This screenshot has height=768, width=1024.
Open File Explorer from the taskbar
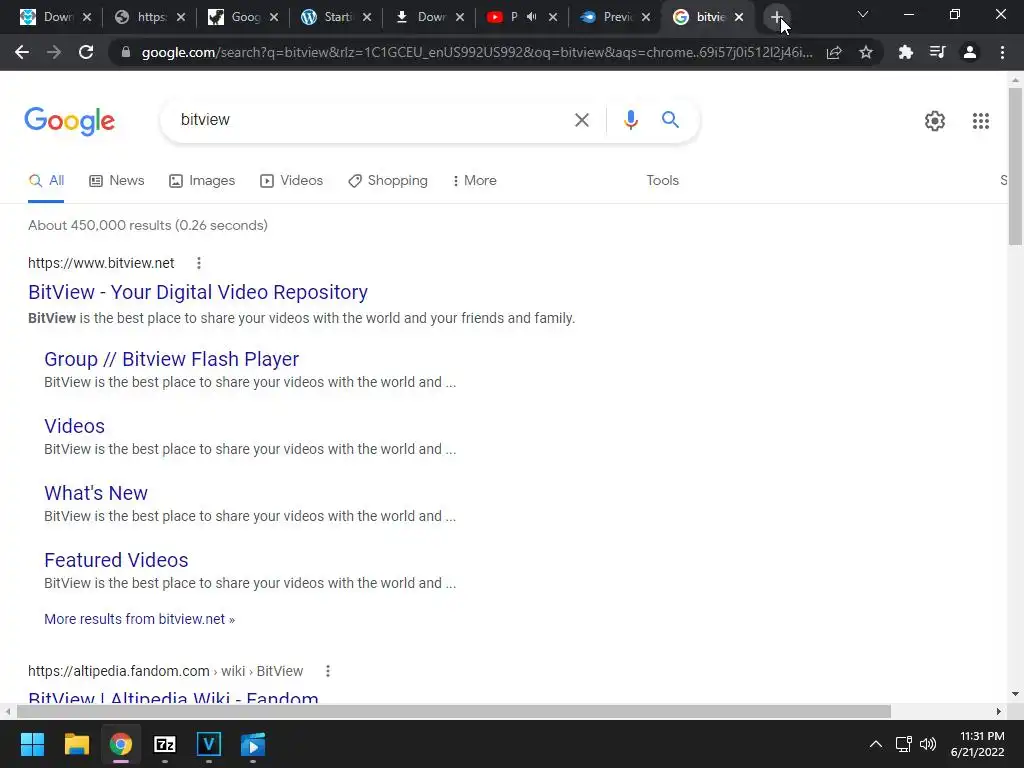pos(76,744)
